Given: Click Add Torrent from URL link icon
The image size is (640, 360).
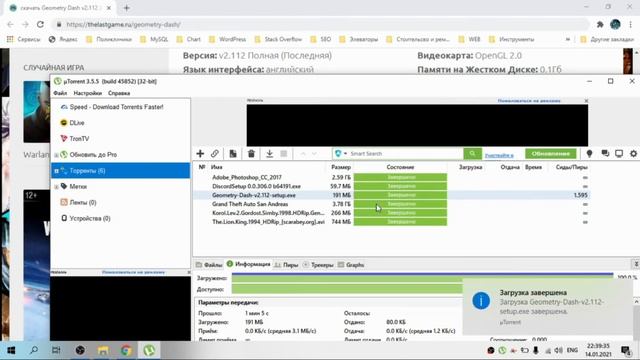Looking at the screenshot, I should [x=215, y=154].
